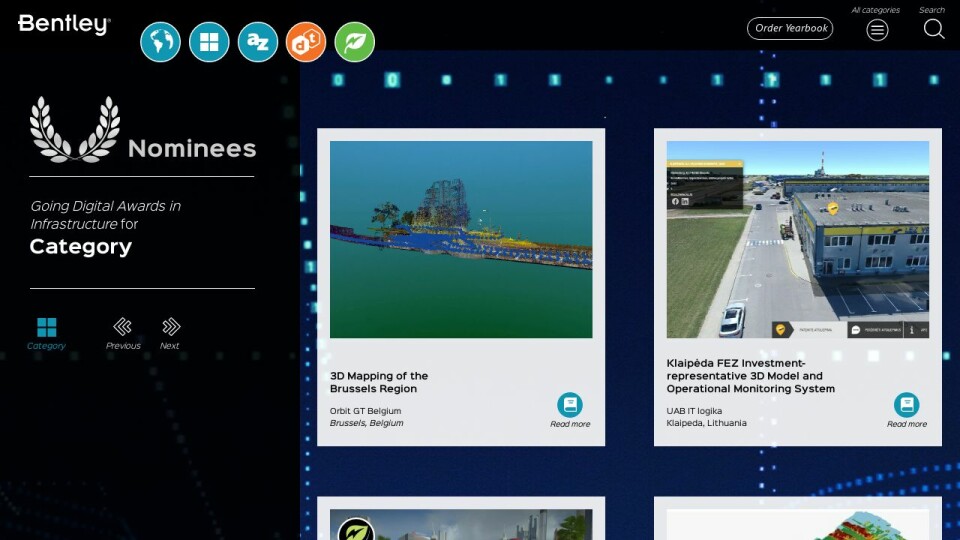960x540 pixels.
Task: Open the green leaf sustainability icon
Action: point(354,42)
